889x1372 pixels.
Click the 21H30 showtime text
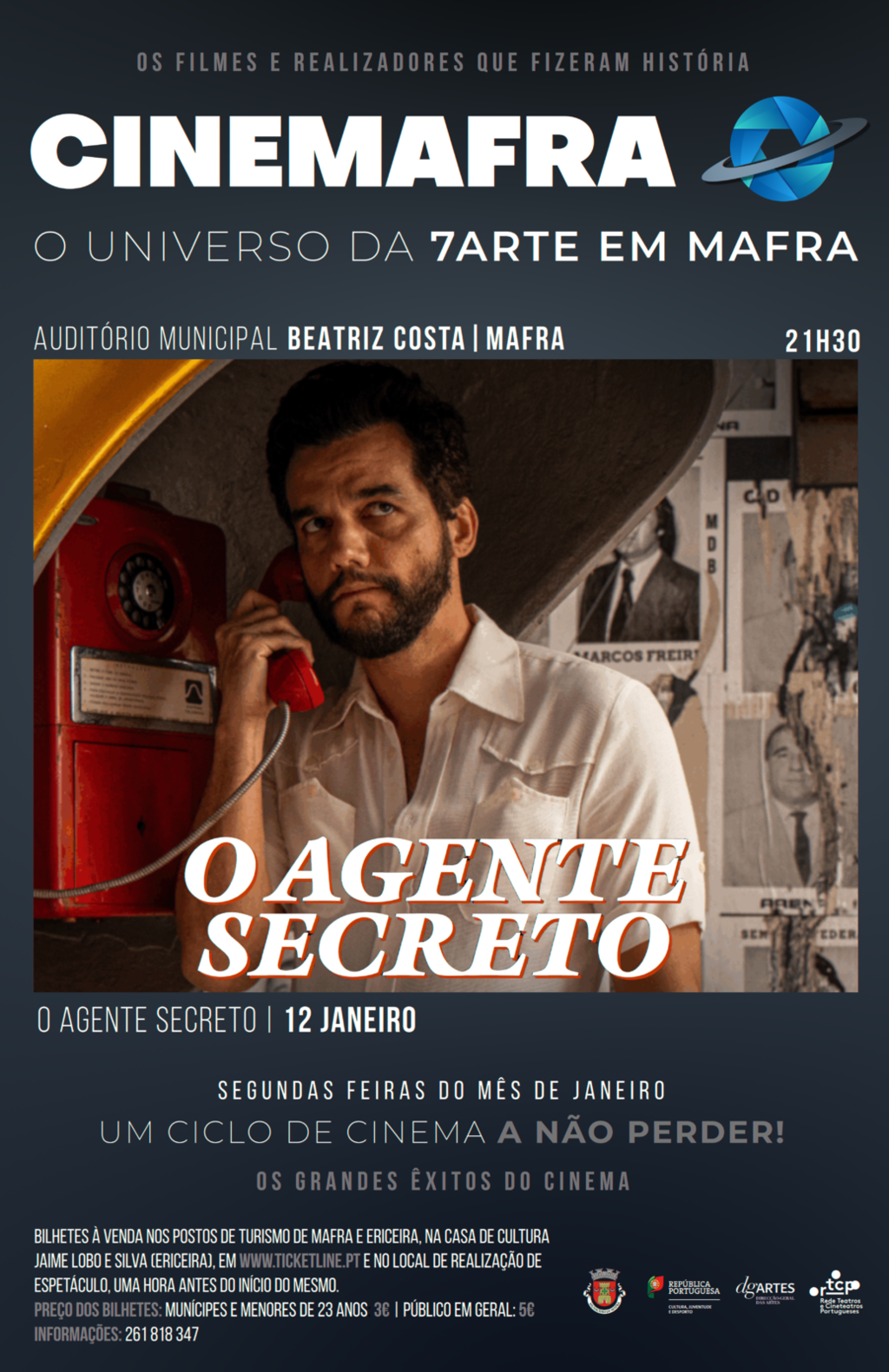click(822, 341)
